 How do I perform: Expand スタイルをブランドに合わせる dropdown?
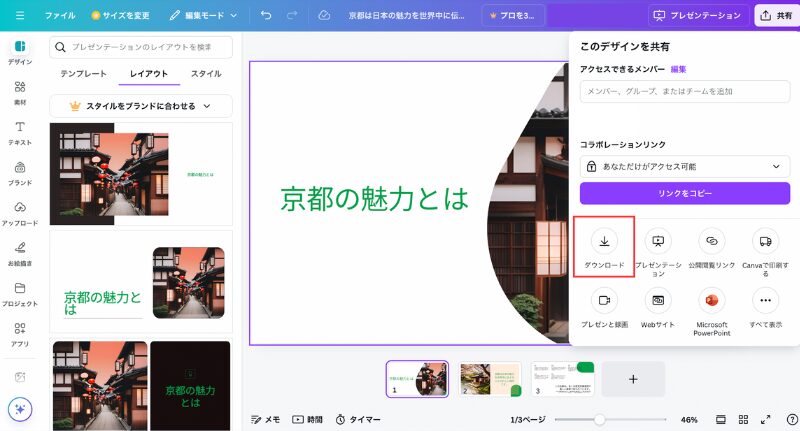coord(141,106)
